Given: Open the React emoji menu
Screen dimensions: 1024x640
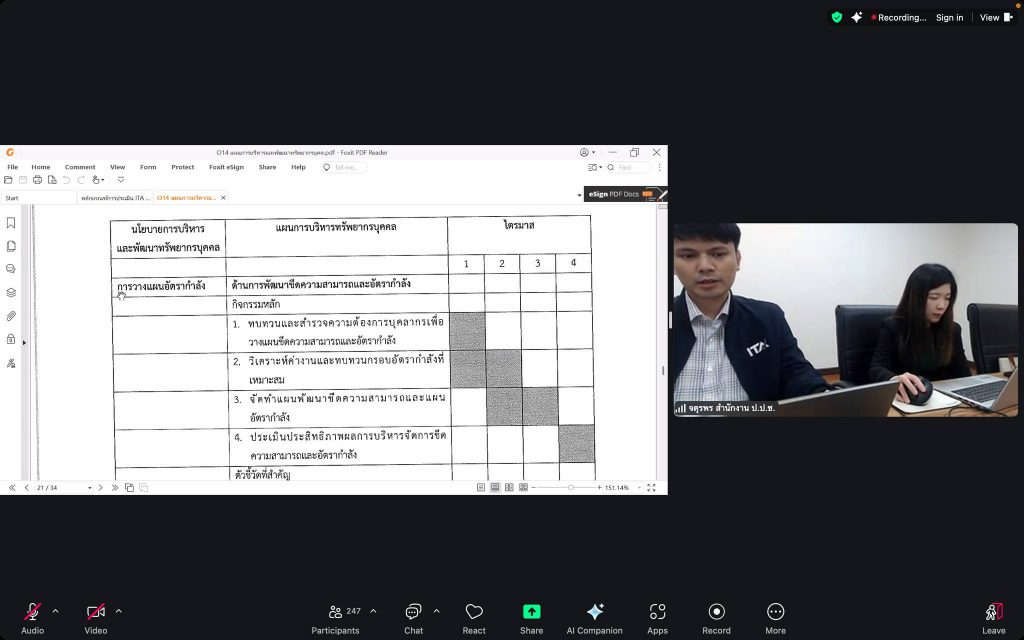Looking at the screenshot, I should 474,618.
